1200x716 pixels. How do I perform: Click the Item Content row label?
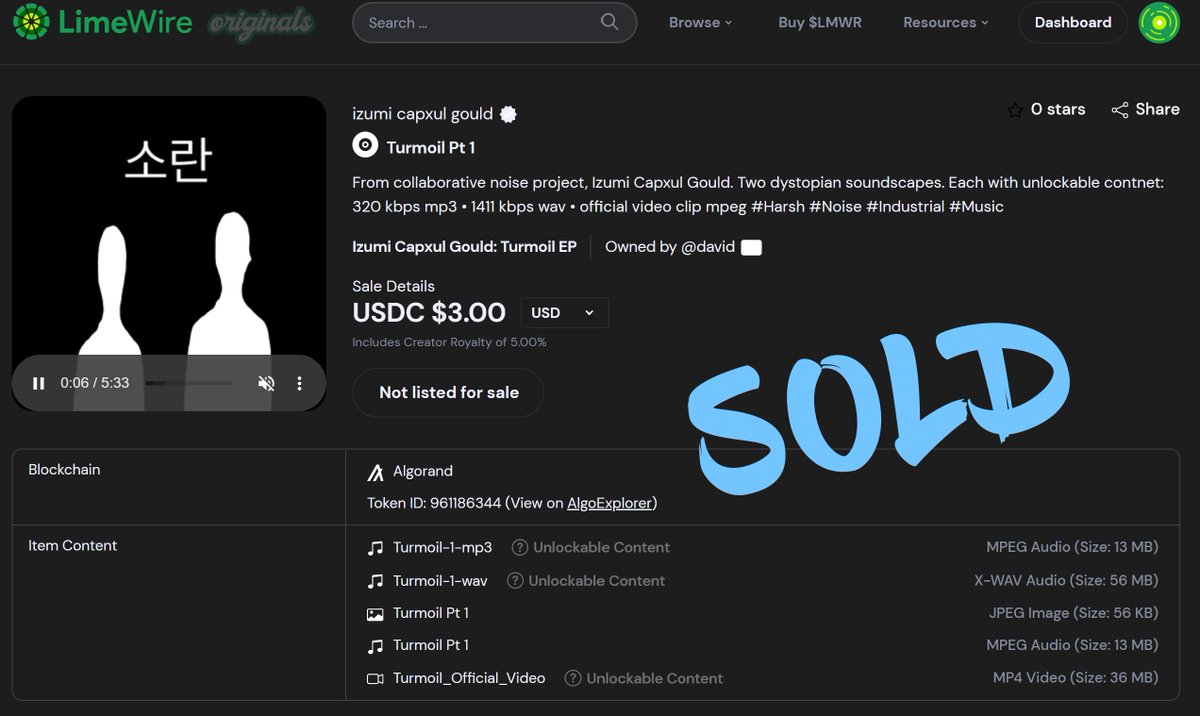click(x=72, y=546)
